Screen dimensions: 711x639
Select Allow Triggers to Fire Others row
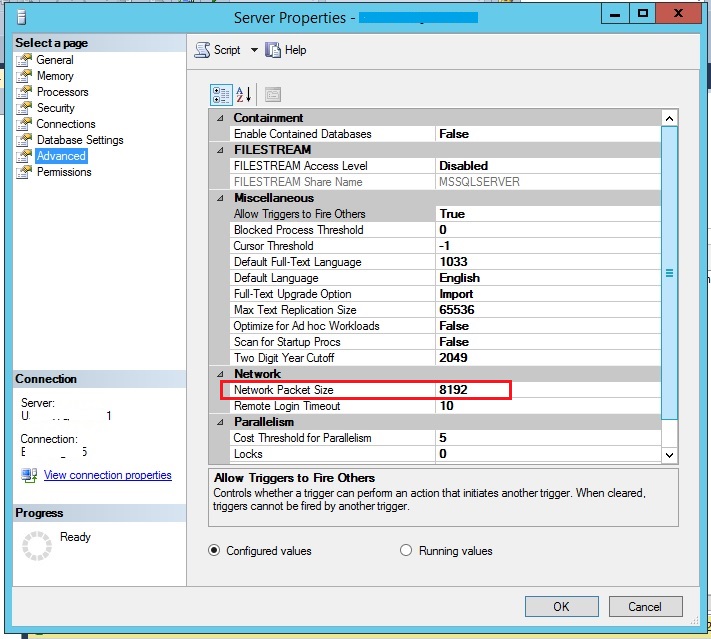click(446, 214)
